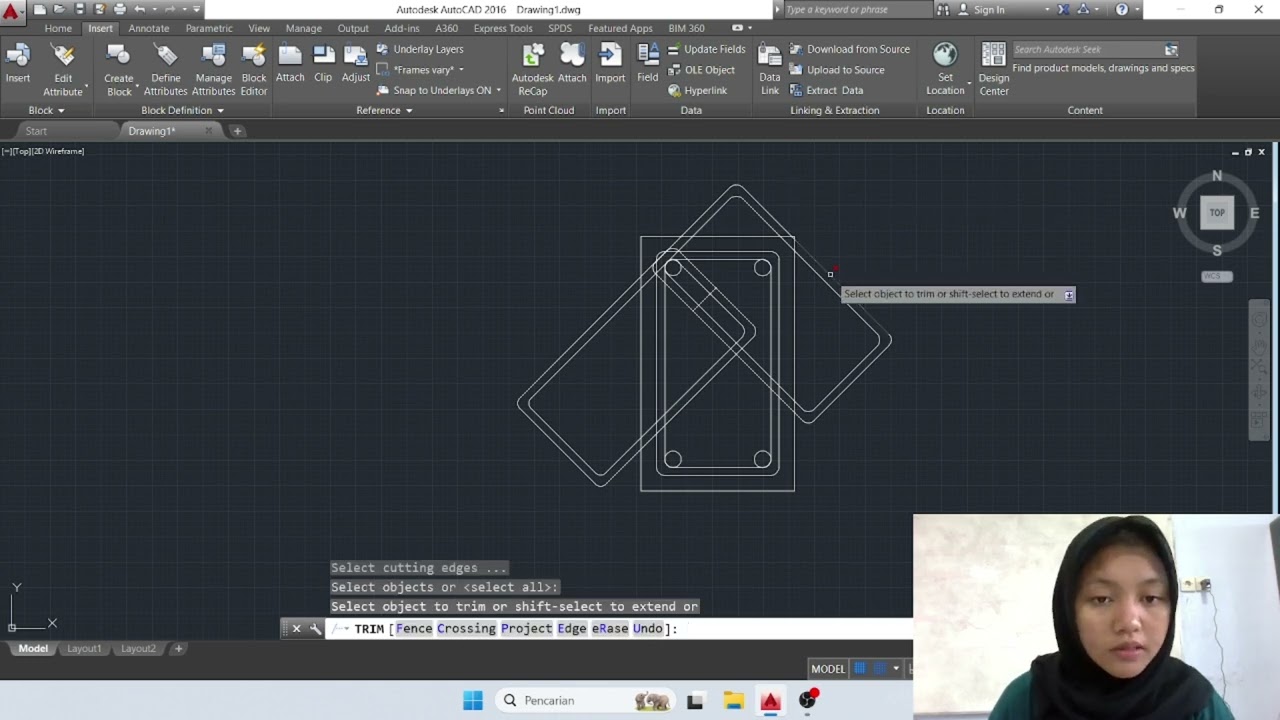
Task: Choose the eRase option in command line
Action: coord(610,629)
